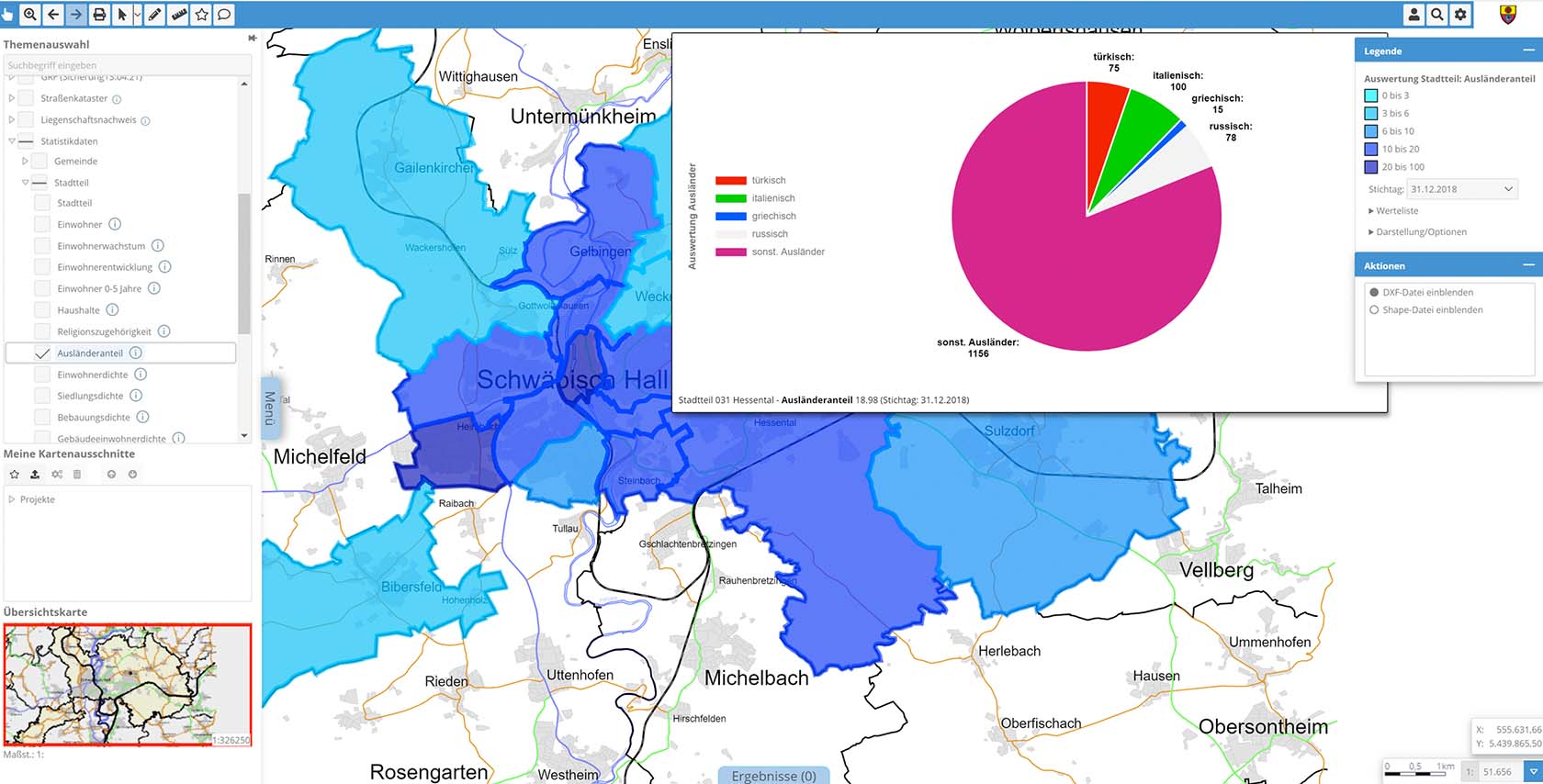1543x784 pixels.
Task: Expand Darstellung/Optionen in the legend
Action: [1417, 232]
